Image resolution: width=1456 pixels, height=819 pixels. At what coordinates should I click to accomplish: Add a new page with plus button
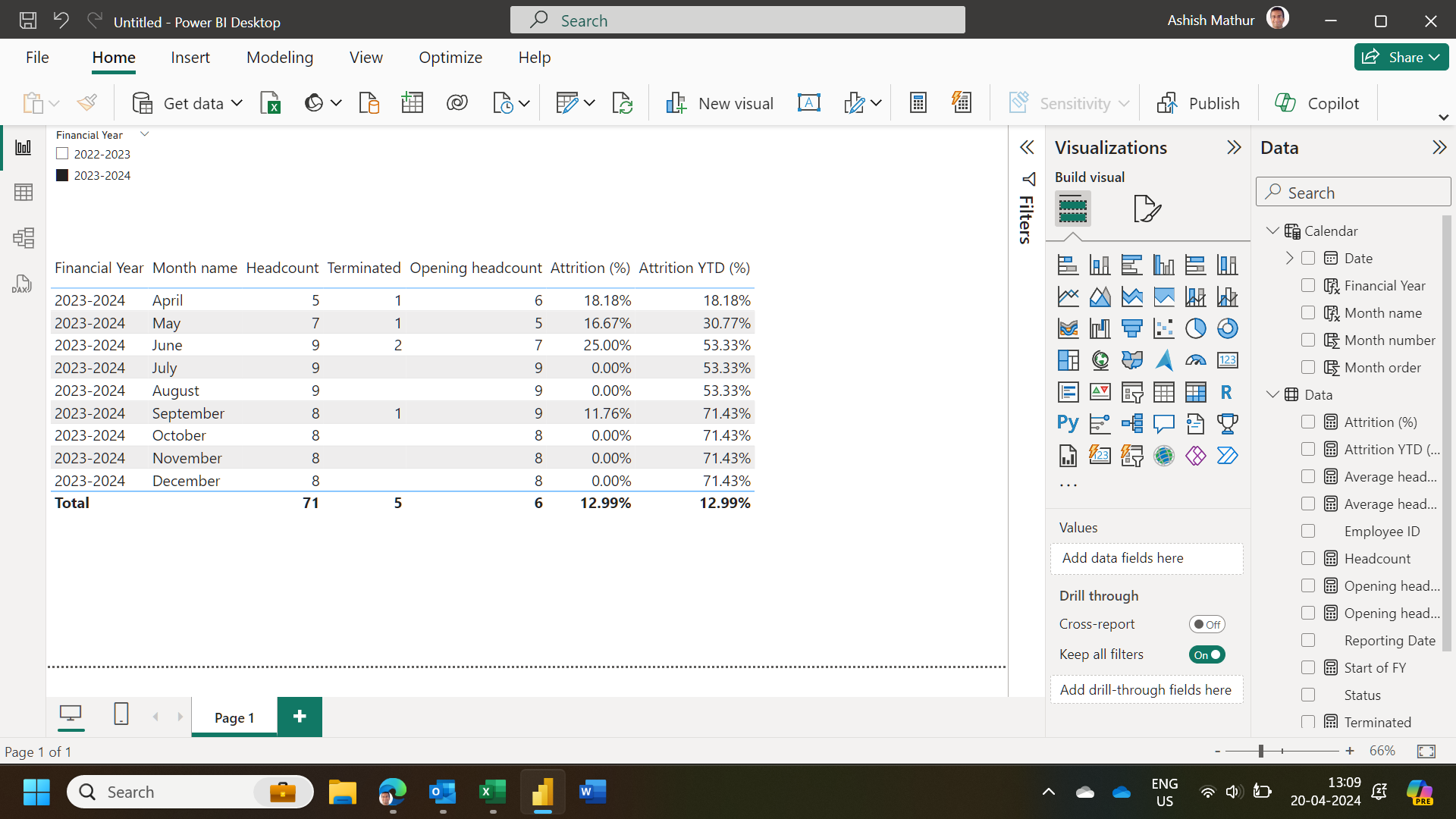pyautogui.click(x=300, y=717)
